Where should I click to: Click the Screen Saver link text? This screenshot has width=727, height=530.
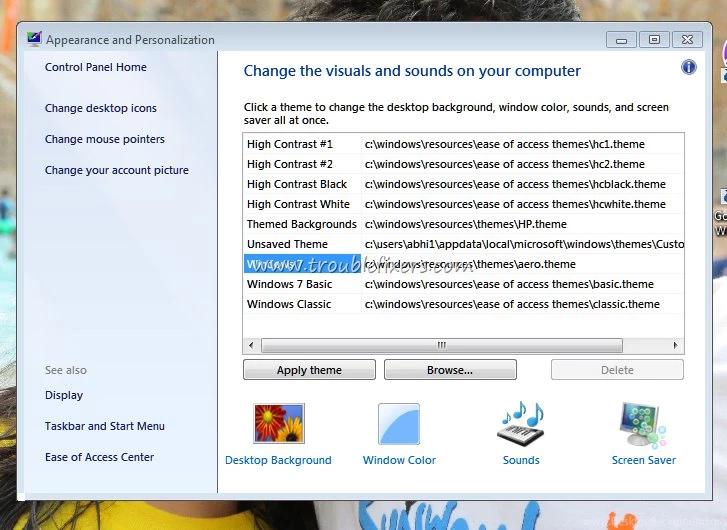point(644,460)
